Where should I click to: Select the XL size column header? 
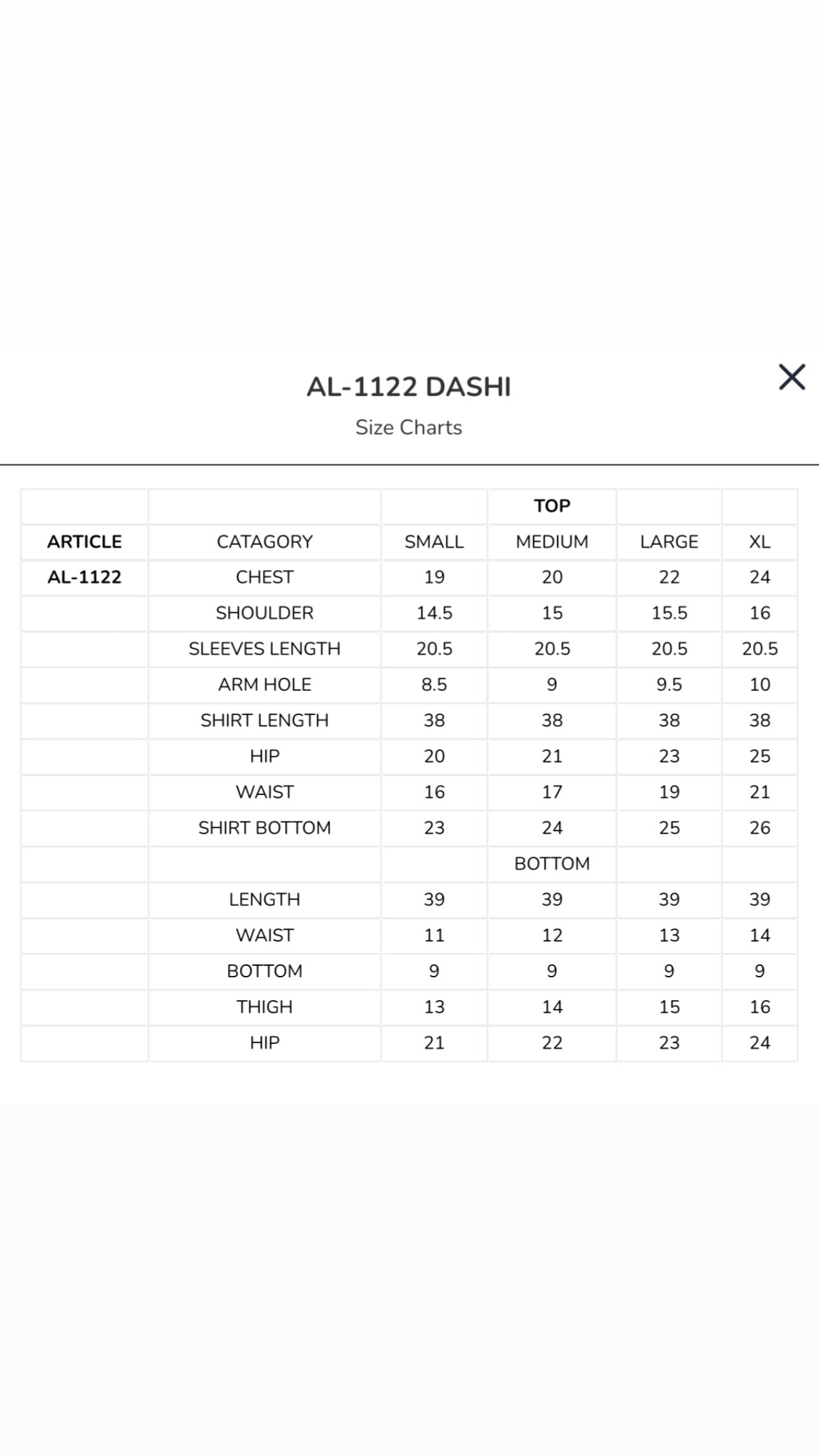click(760, 542)
